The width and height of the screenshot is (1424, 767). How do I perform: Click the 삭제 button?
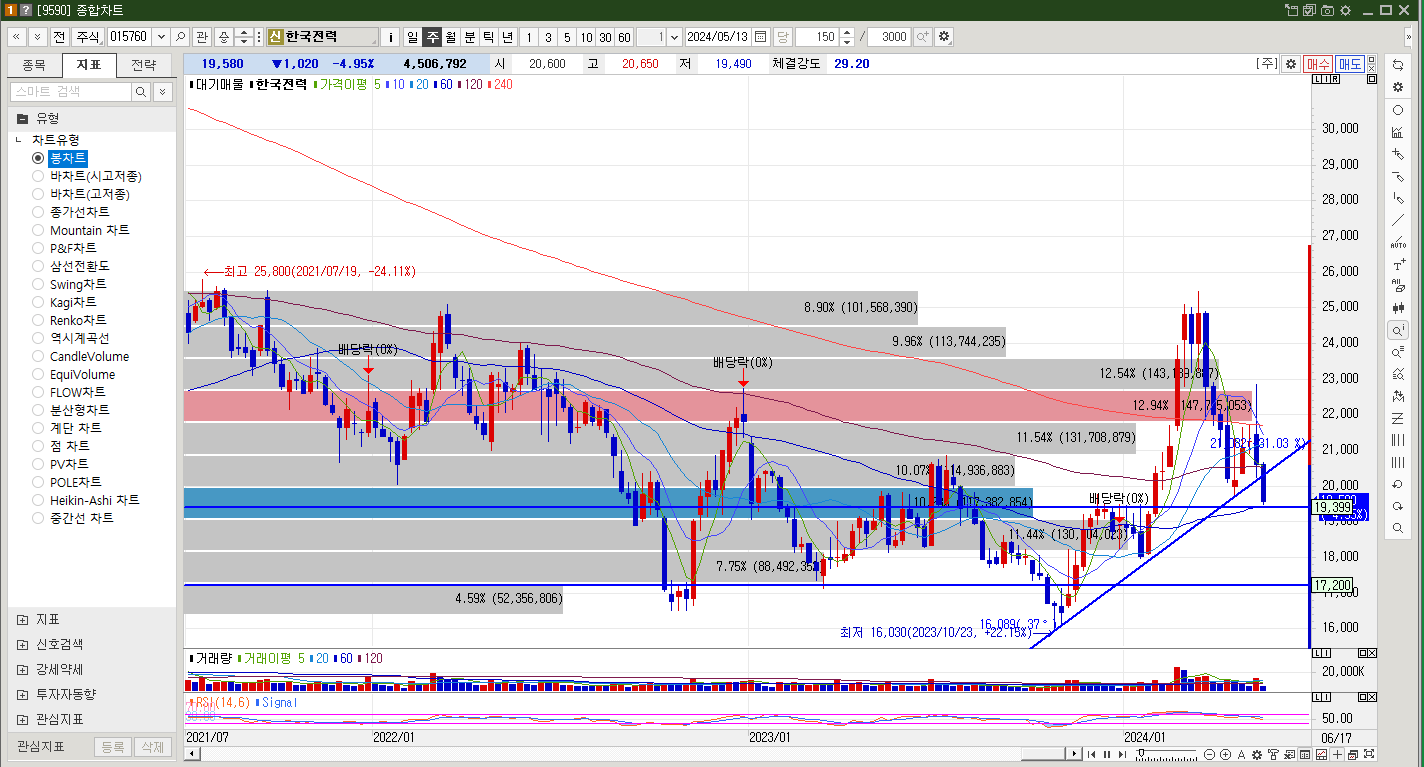(x=152, y=747)
